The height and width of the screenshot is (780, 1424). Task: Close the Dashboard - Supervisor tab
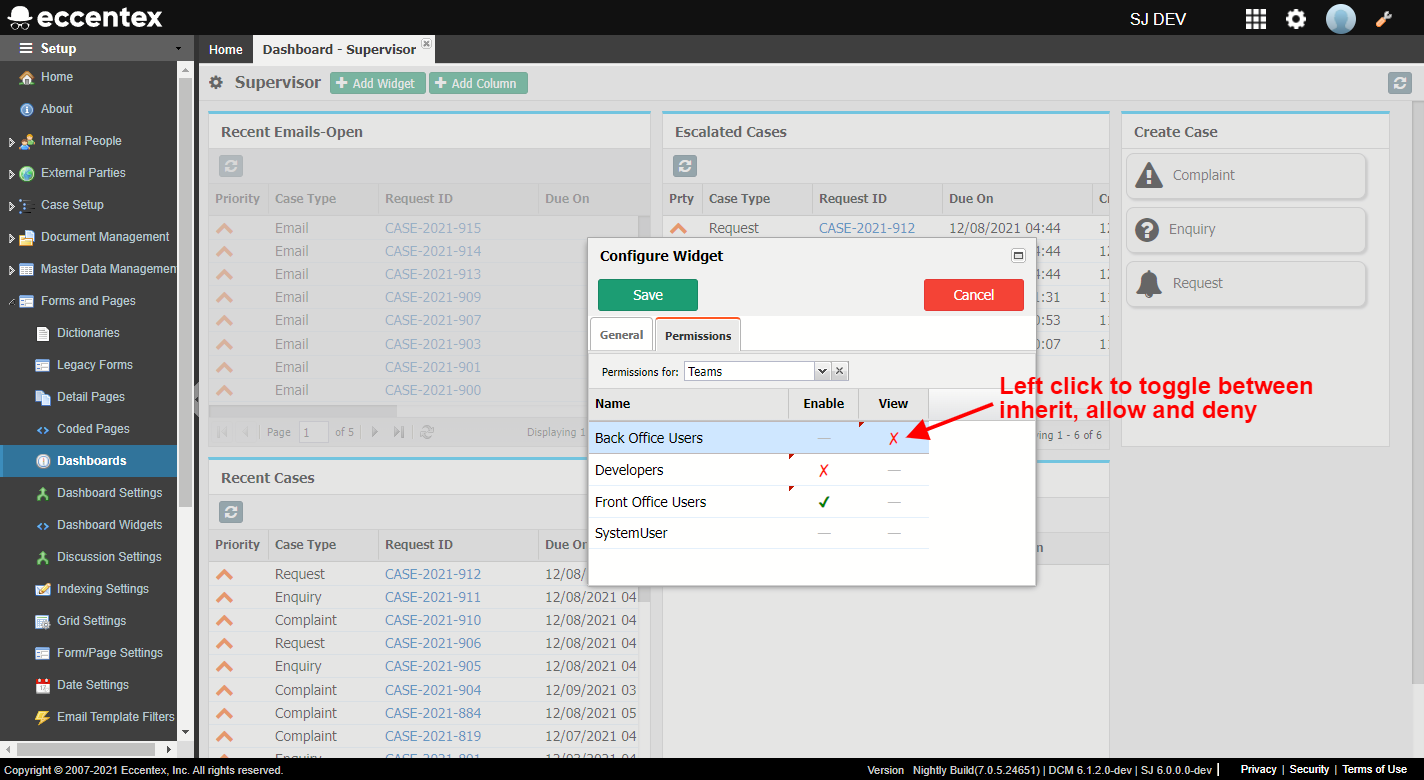pyautogui.click(x=427, y=44)
